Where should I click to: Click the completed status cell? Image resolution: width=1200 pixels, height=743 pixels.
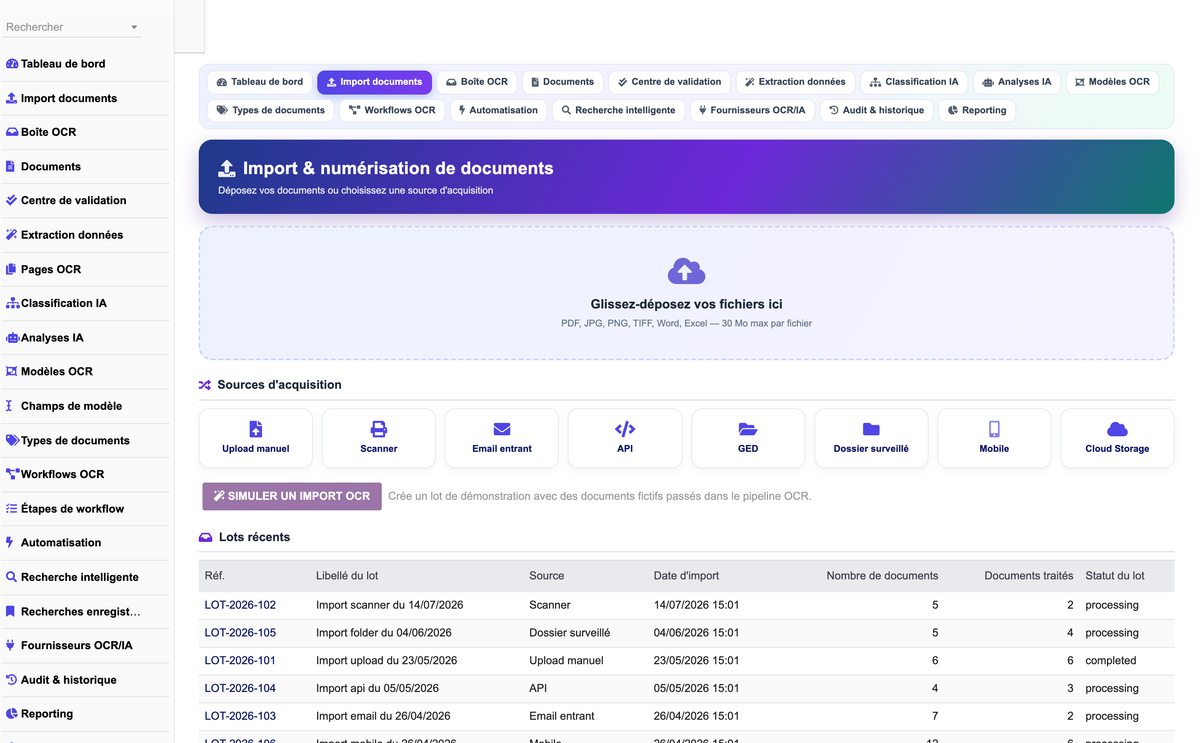coord(1111,661)
